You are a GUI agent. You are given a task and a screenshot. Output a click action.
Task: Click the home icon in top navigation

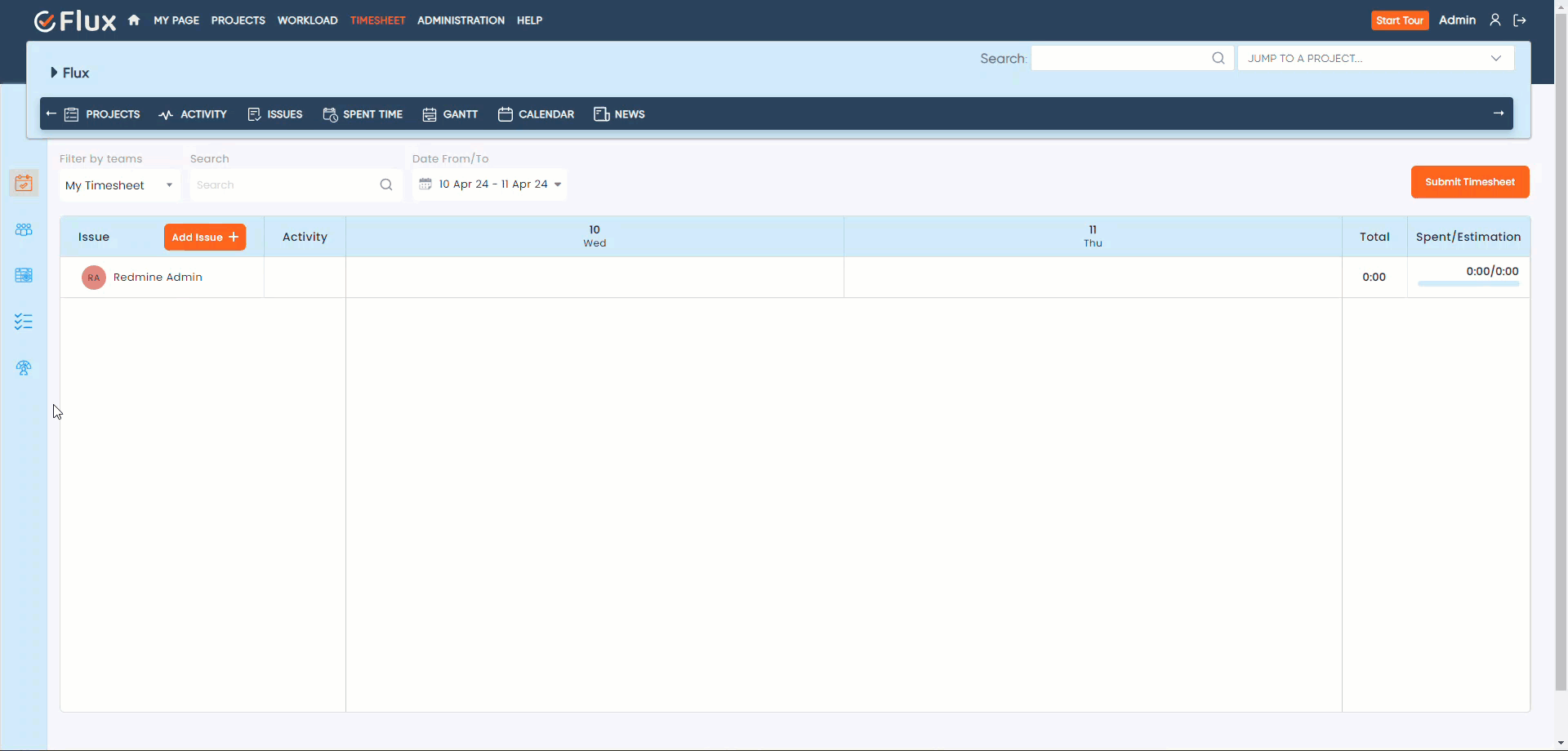pos(134,20)
